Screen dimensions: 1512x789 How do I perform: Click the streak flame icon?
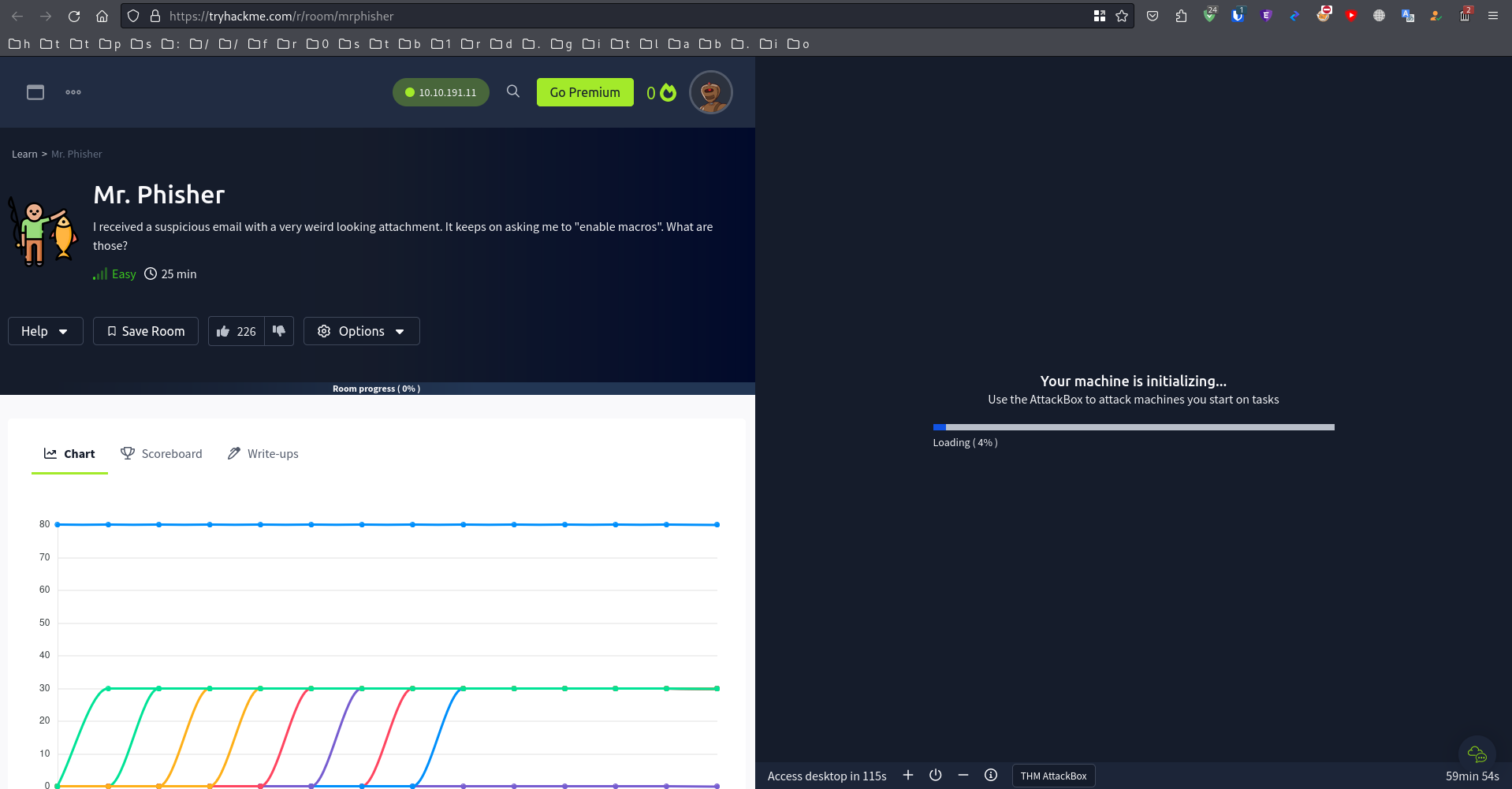[x=668, y=93]
